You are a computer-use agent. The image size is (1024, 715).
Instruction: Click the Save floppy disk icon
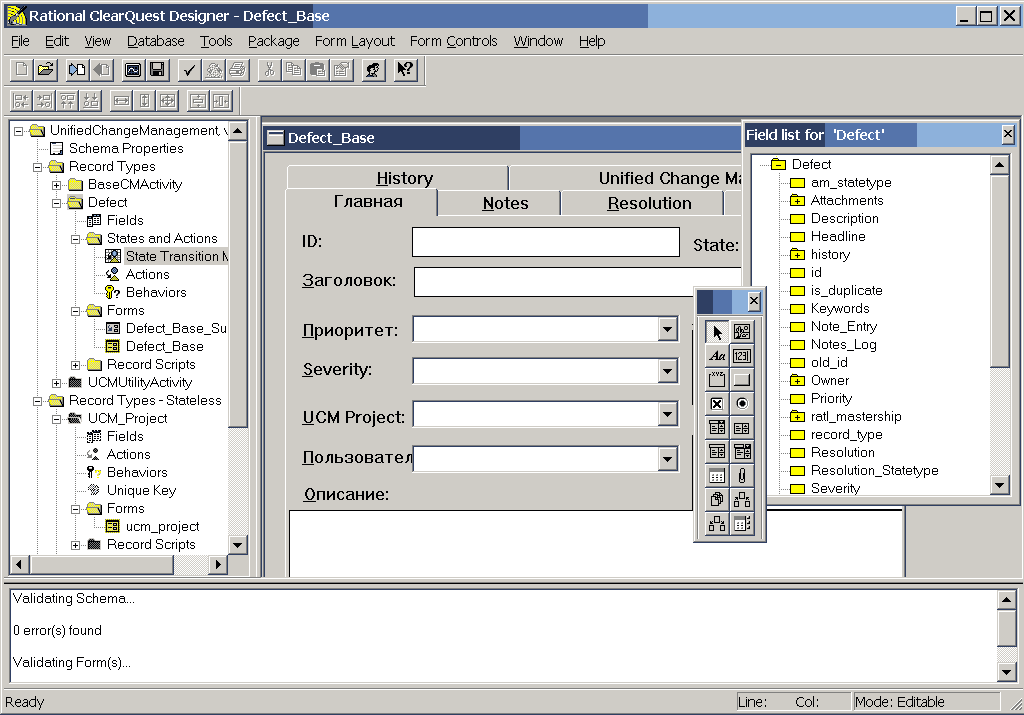pos(157,69)
